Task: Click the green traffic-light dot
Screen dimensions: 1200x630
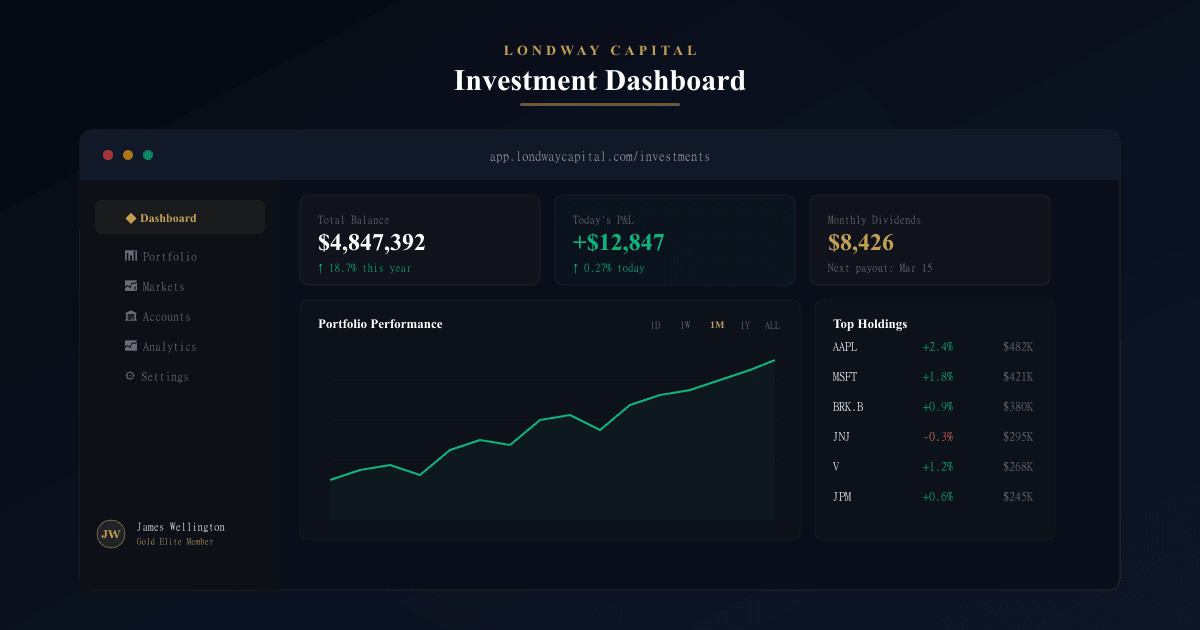Action: (148, 155)
